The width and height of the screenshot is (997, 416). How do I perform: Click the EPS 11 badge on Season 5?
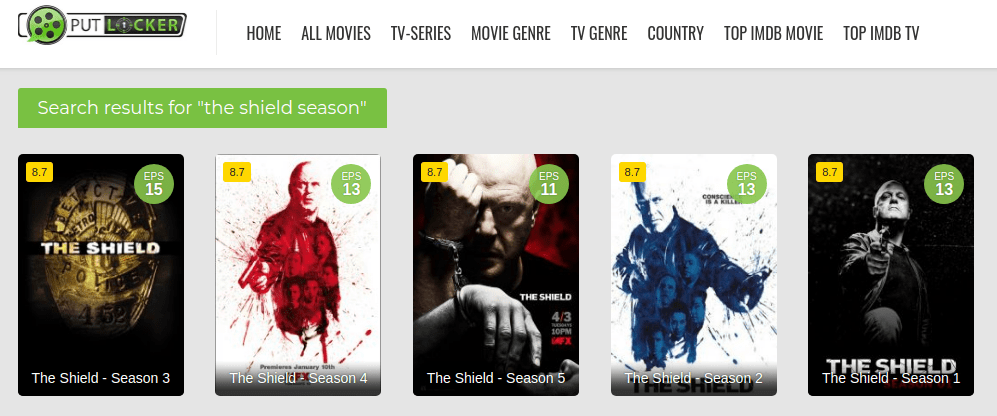click(549, 184)
